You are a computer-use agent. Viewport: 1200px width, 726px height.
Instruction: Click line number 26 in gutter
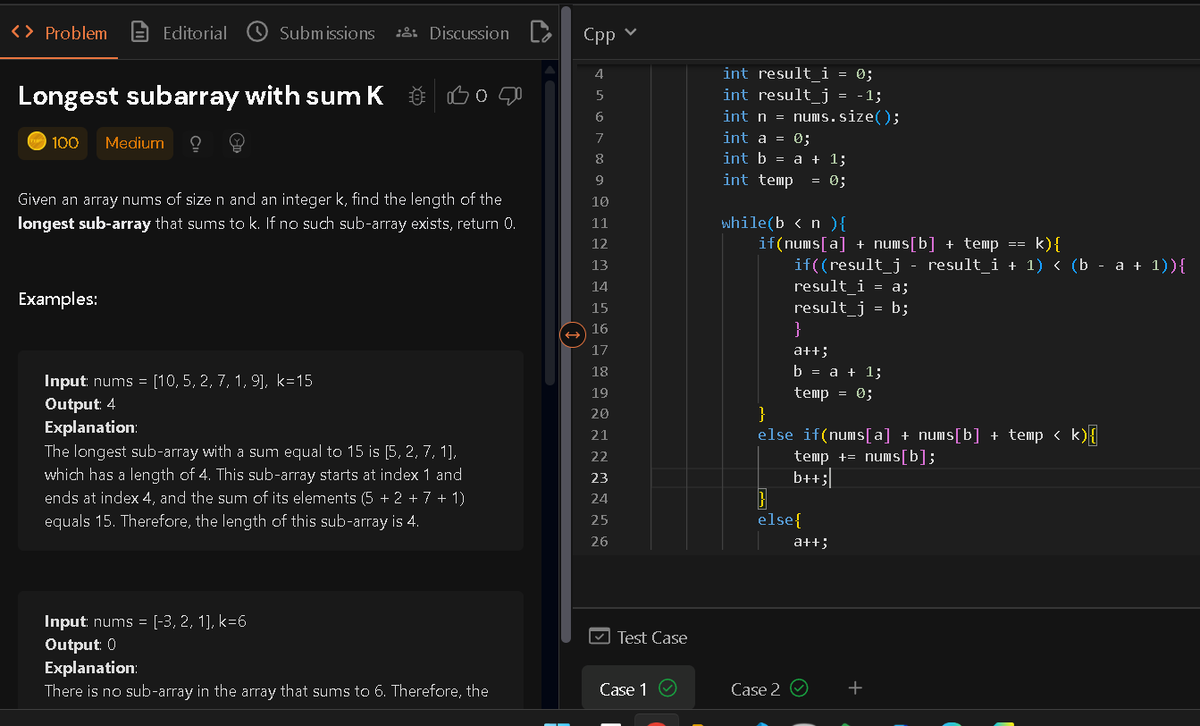pos(600,541)
